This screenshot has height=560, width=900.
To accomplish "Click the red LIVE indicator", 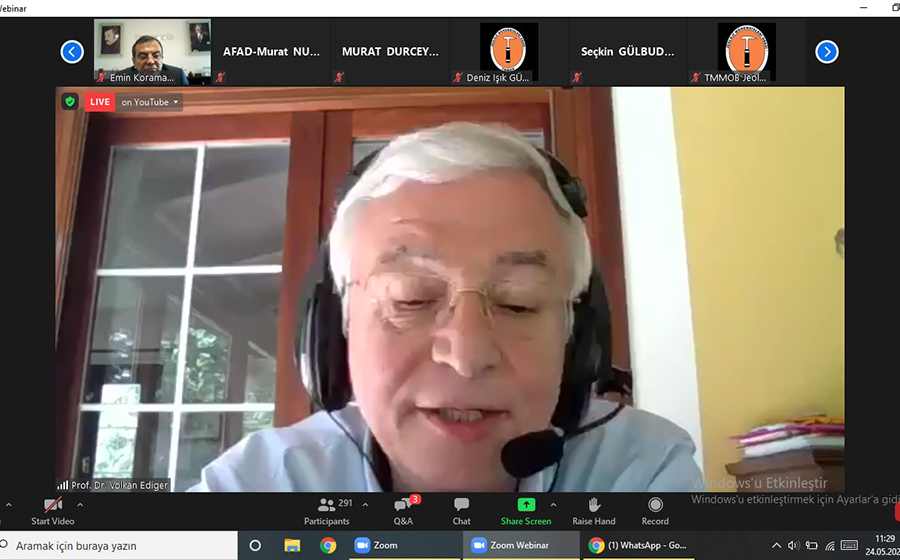I will tap(99, 102).
